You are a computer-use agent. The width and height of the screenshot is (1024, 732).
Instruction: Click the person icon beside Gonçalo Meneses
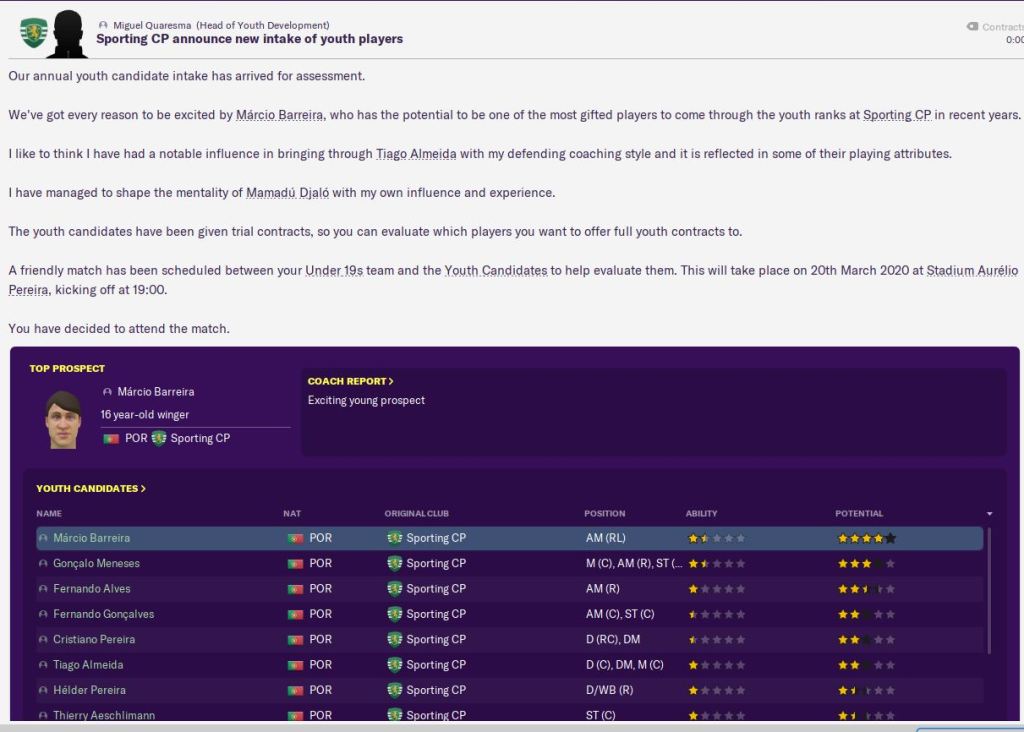pos(43,564)
